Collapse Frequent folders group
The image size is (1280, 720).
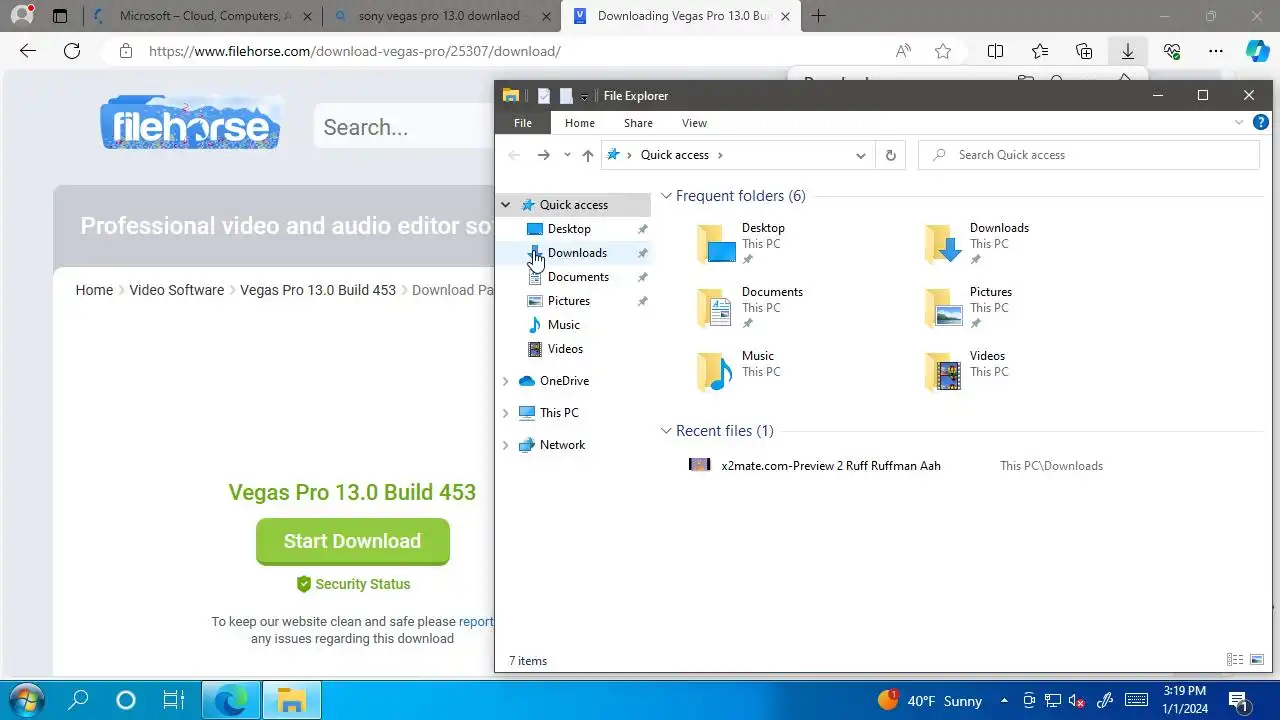[x=666, y=196]
